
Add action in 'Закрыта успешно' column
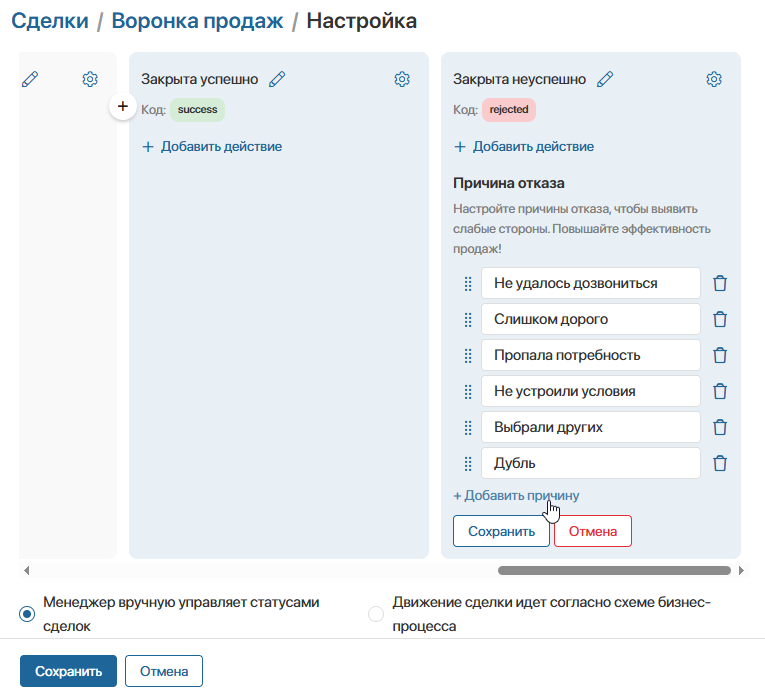(212, 146)
